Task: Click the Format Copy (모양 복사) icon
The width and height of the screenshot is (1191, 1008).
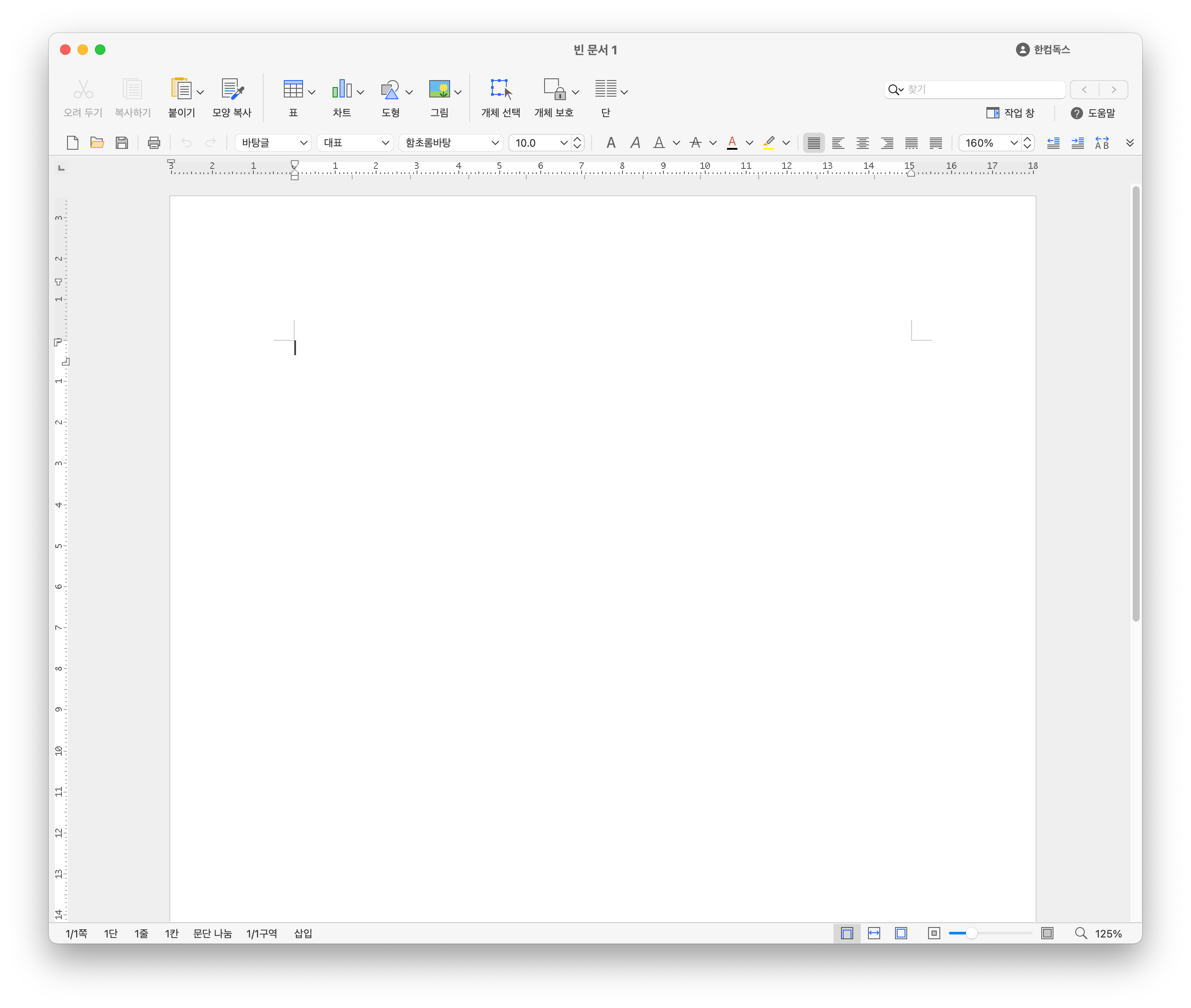Action: click(232, 90)
